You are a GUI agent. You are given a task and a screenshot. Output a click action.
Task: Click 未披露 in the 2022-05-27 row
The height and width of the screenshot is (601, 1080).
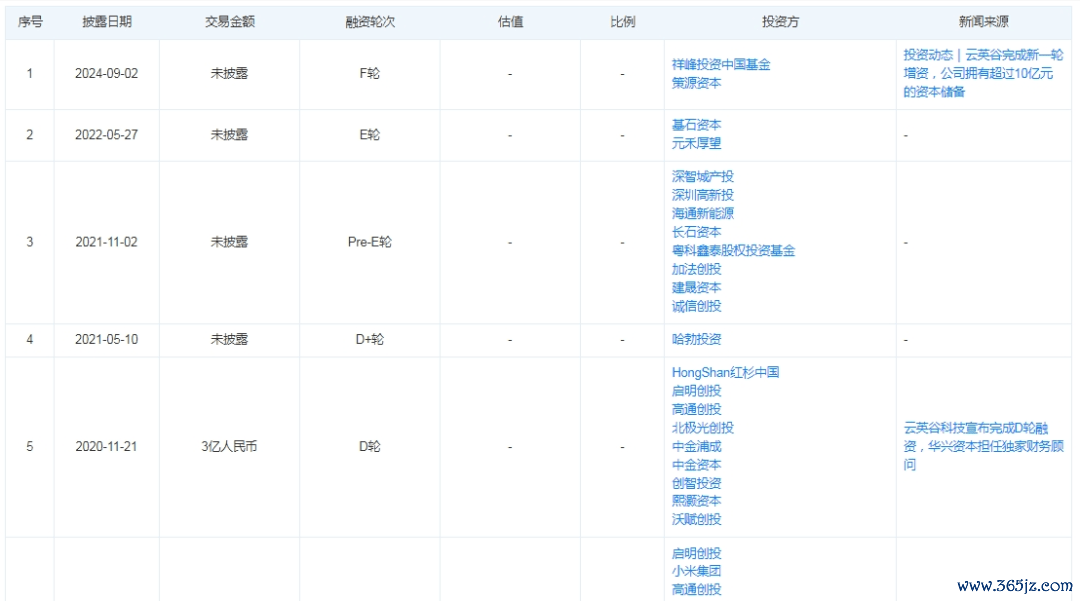(x=229, y=135)
